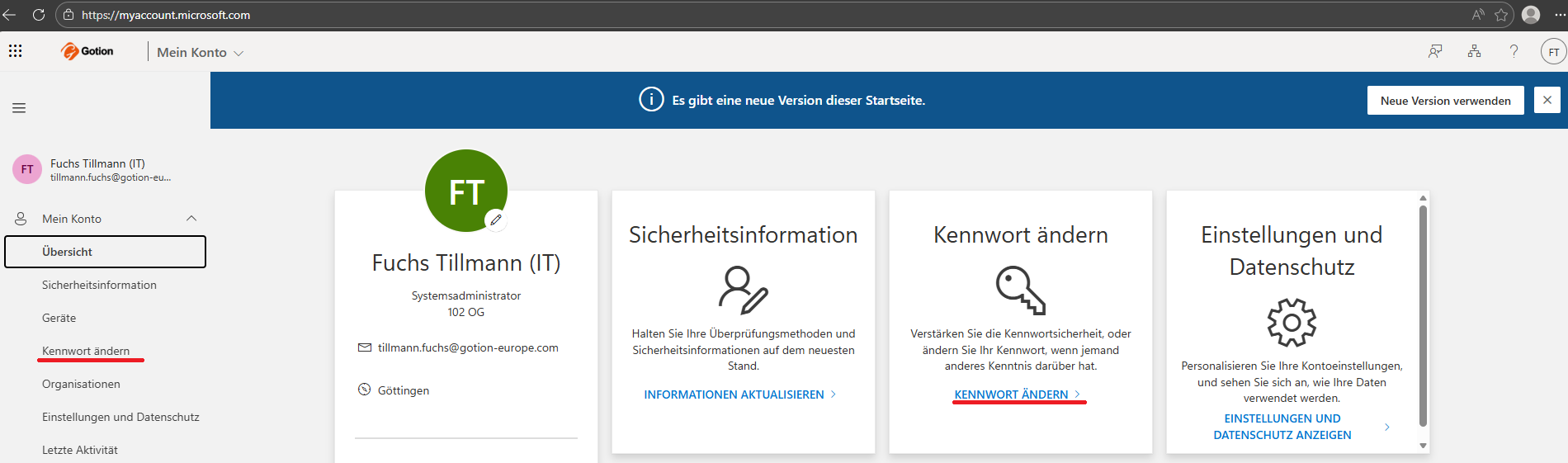Image resolution: width=1568 pixels, height=463 pixels.
Task: Collapse the Mein Konto sidebar section
Action: (x=191, y=219)
